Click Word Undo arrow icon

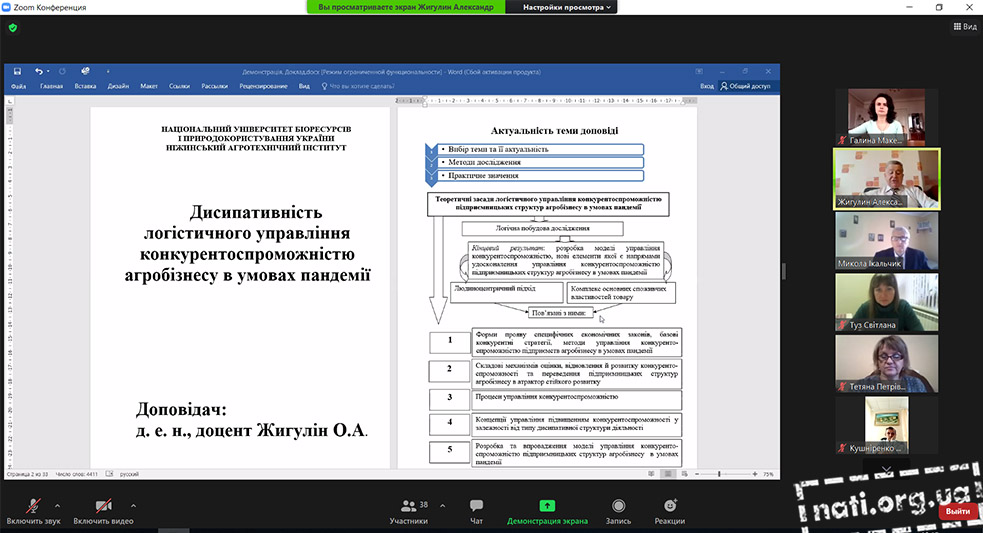click(x=39, y=71)
